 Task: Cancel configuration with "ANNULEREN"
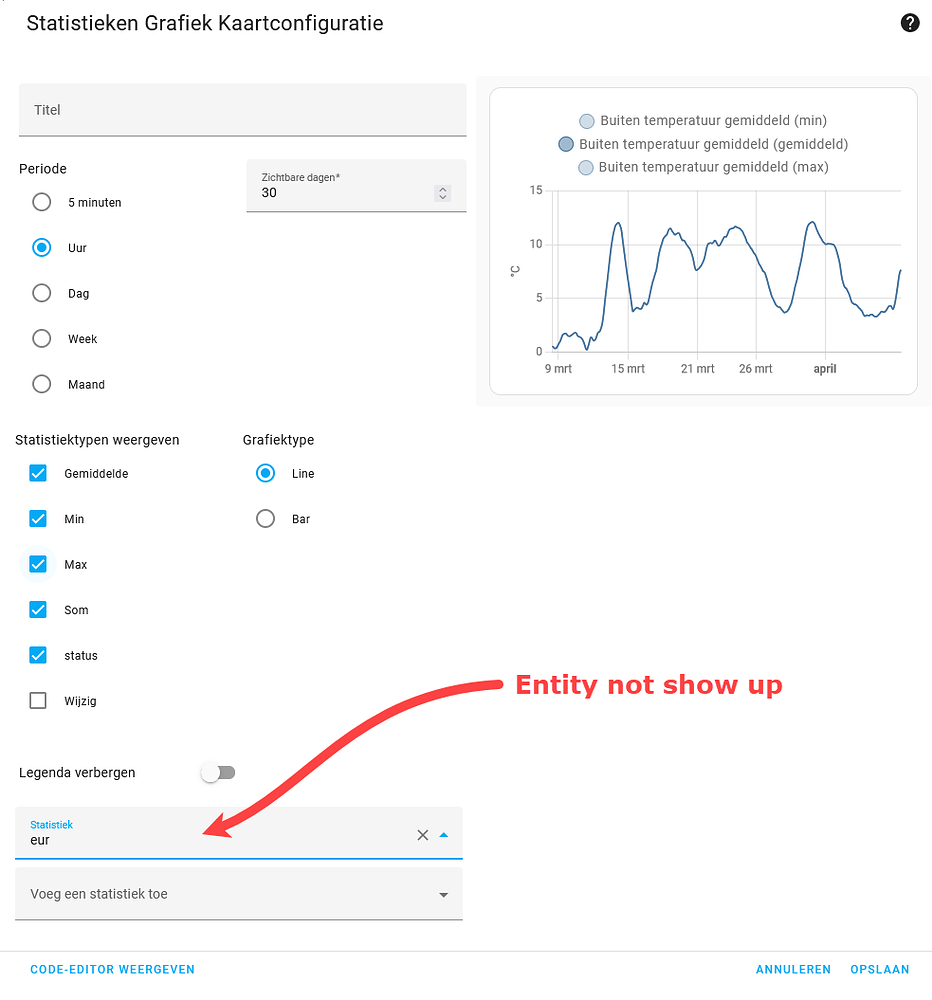click(793, 969)
